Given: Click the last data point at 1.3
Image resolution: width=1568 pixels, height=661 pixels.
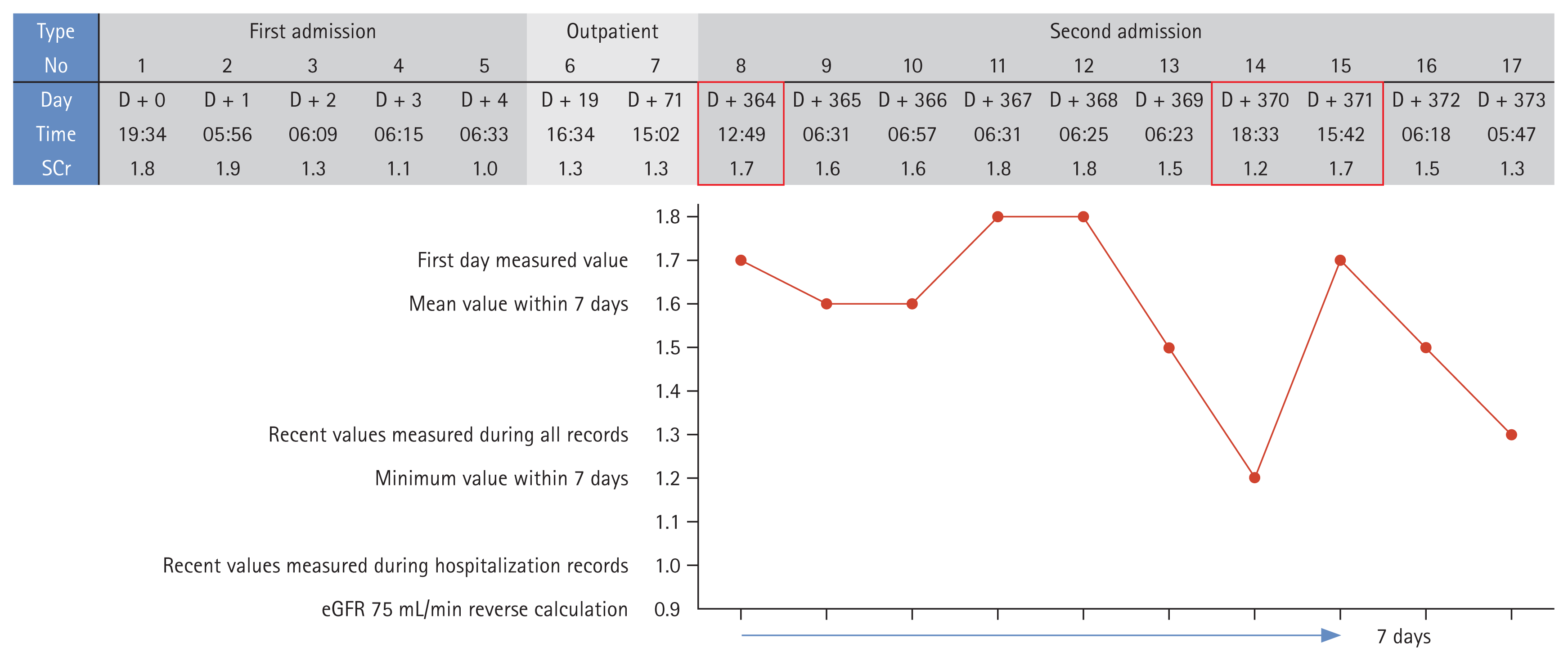Looking at the screenshot, I should pos(1511,435).
